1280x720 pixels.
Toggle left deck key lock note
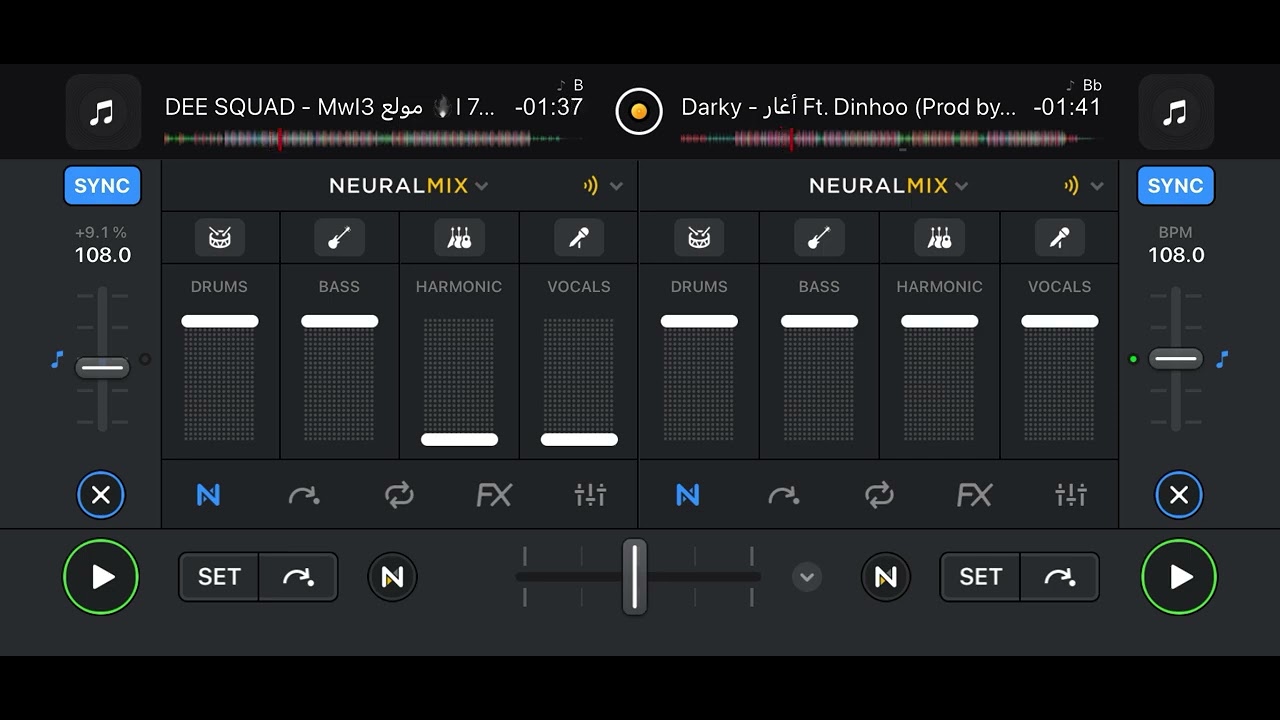point(57,359)
